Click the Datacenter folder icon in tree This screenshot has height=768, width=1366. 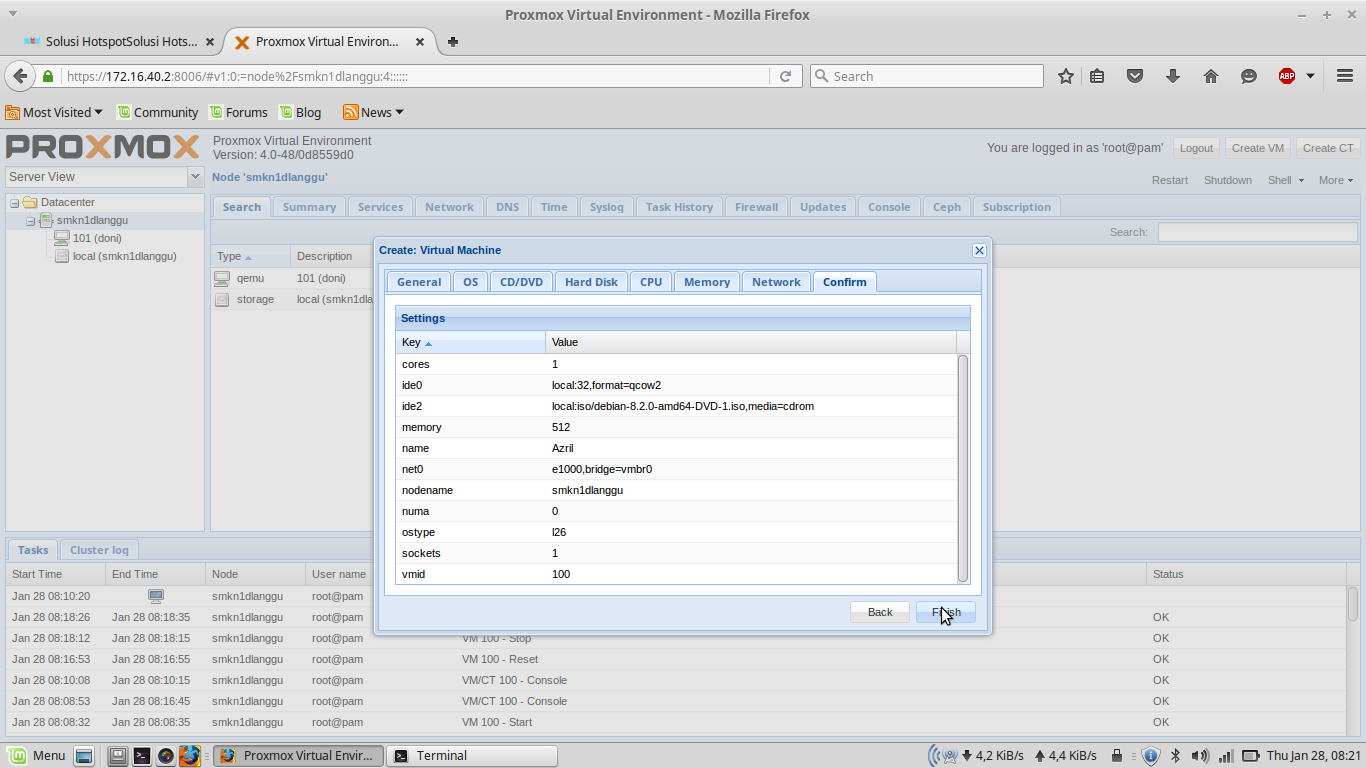(x=30, y=202)
